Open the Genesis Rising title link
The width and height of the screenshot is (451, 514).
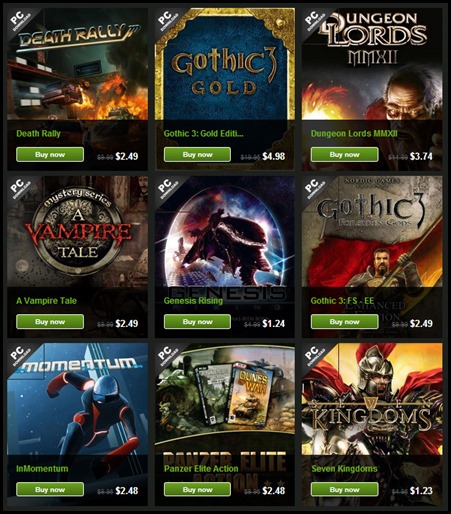point(193,301)
